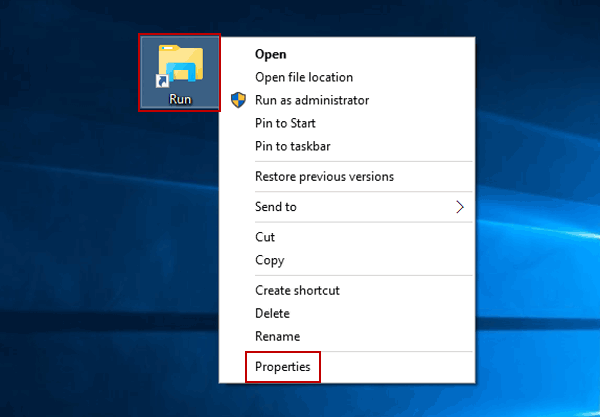
Task: Open Properties from the context menu
Action: pos(347,367)
